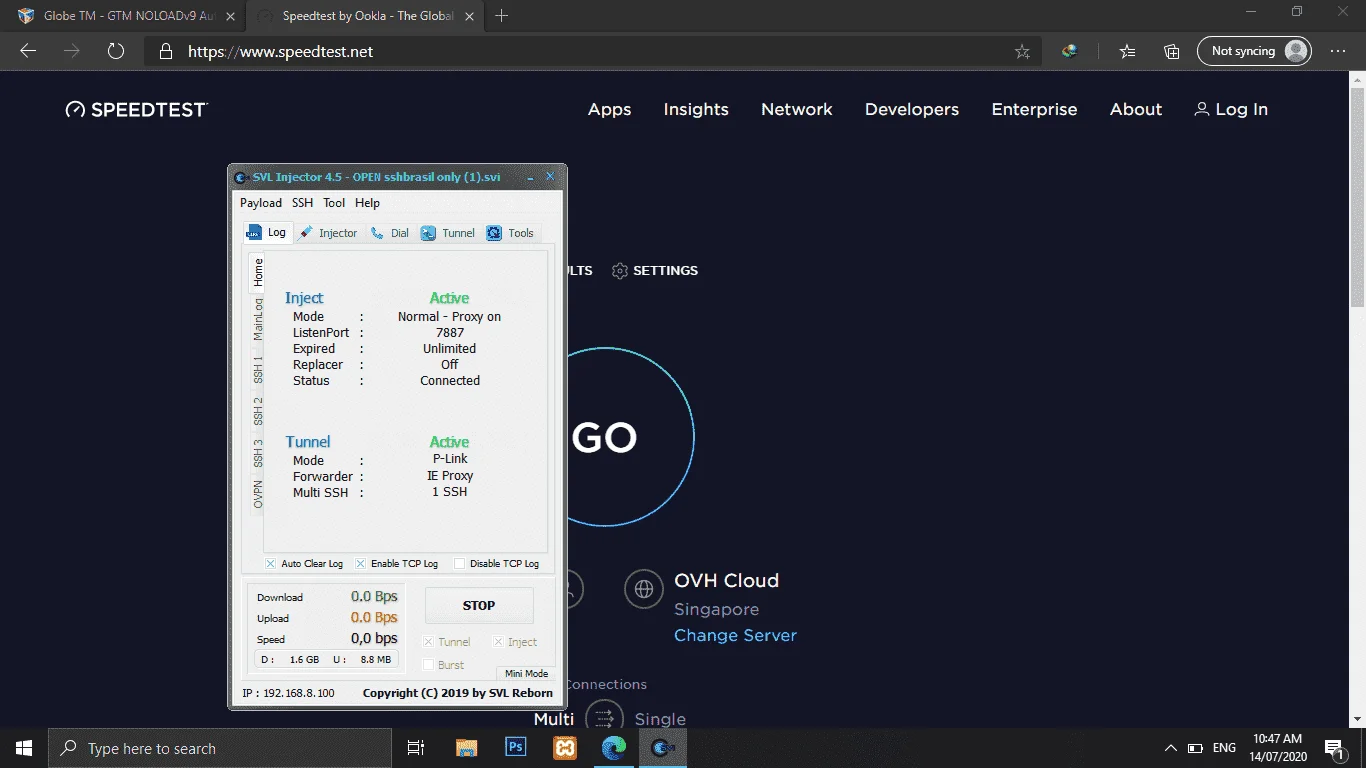Screen dimensions: 1366x768
Task: Toggle the Enable TCP Log checkbox
Action: coord(361,564)
